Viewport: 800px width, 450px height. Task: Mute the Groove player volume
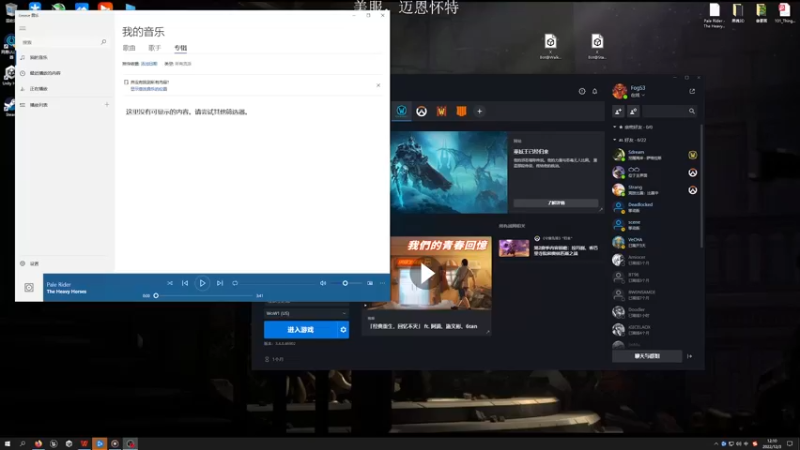coord(323,283)
